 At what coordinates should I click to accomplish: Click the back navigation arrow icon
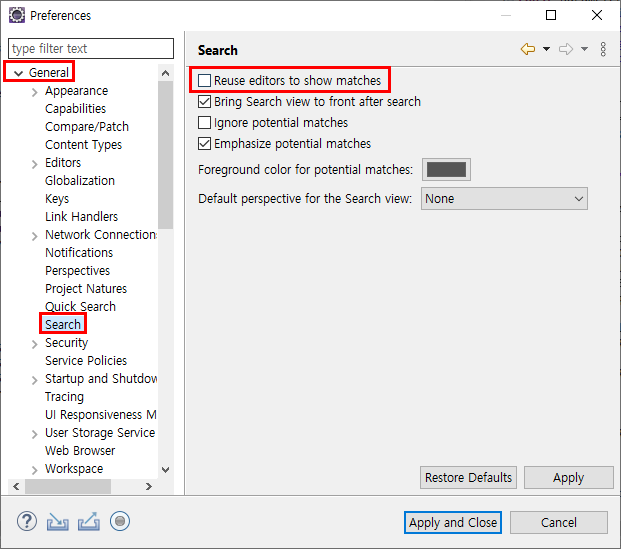pyautogui.click(x=528, y=49)
